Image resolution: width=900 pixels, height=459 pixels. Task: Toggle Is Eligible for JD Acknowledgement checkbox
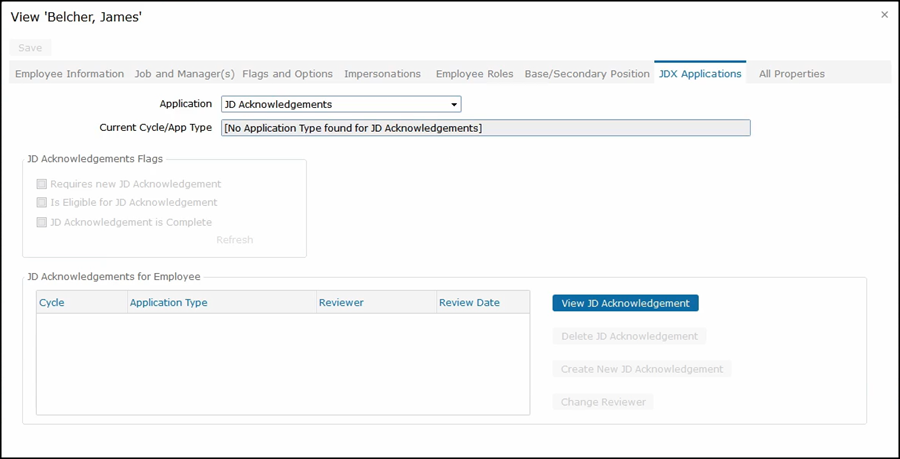(x=42, y=203)
